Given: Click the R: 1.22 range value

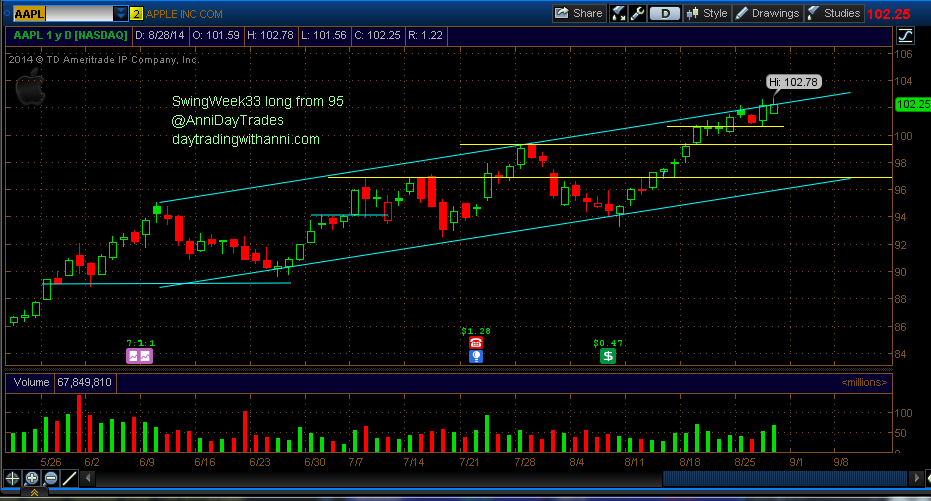Looking at the screenshot, I should click(425, 36).
